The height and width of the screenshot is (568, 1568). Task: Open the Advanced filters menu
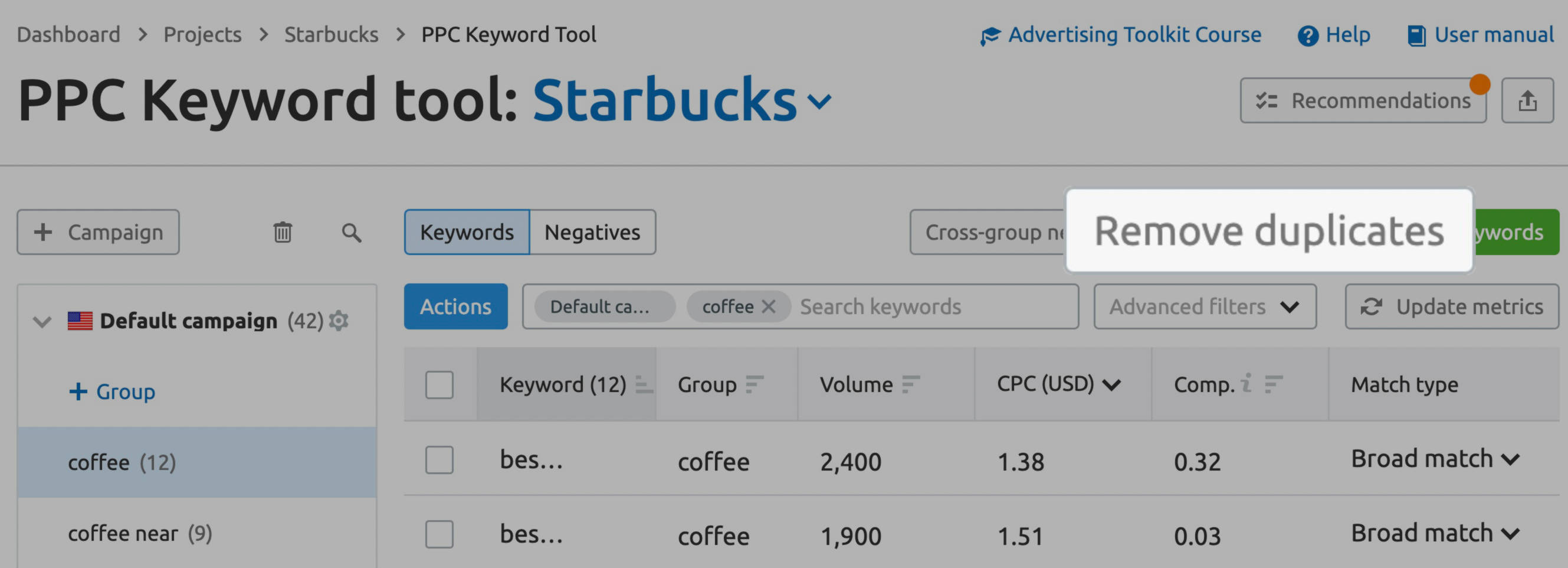[1203, 306]
